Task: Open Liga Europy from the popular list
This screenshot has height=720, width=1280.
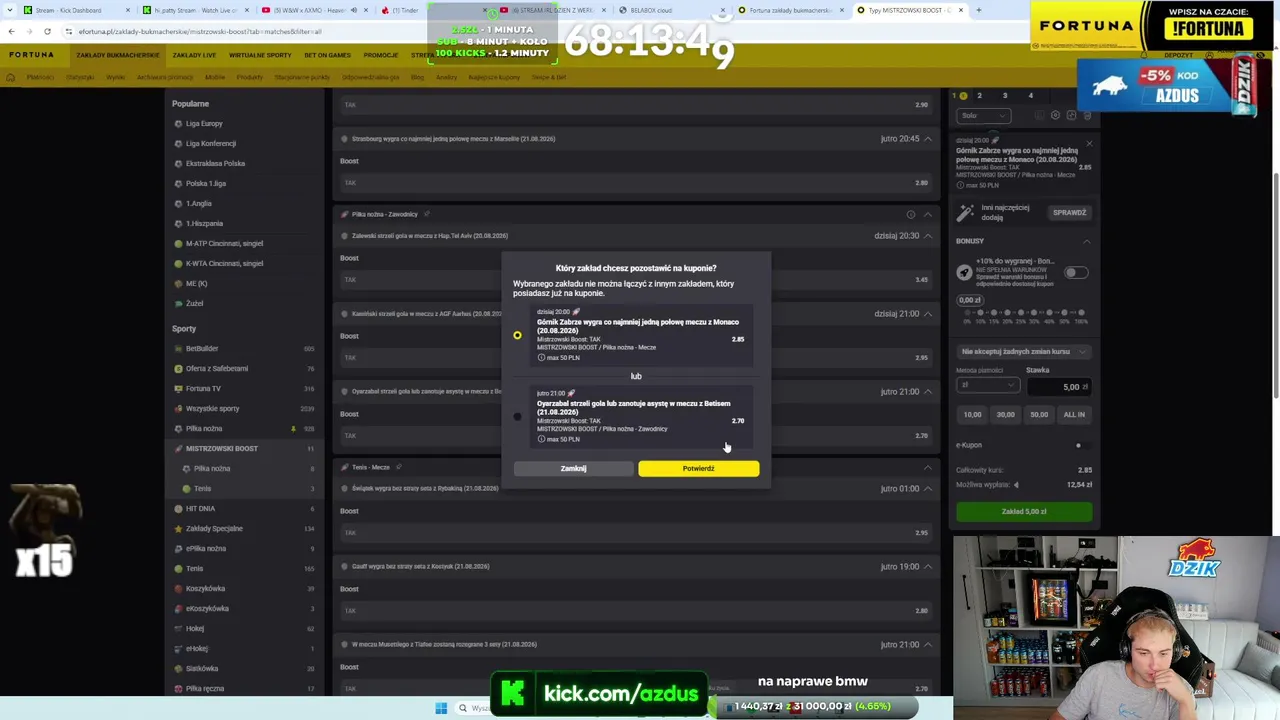Action: (x=204, y=124)
